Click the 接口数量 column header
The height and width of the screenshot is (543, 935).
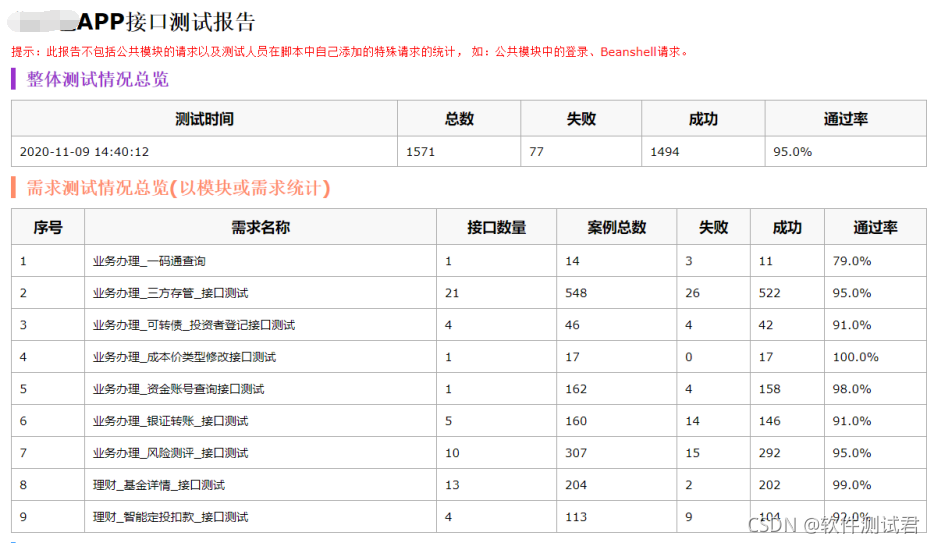(x=497, y=227)
